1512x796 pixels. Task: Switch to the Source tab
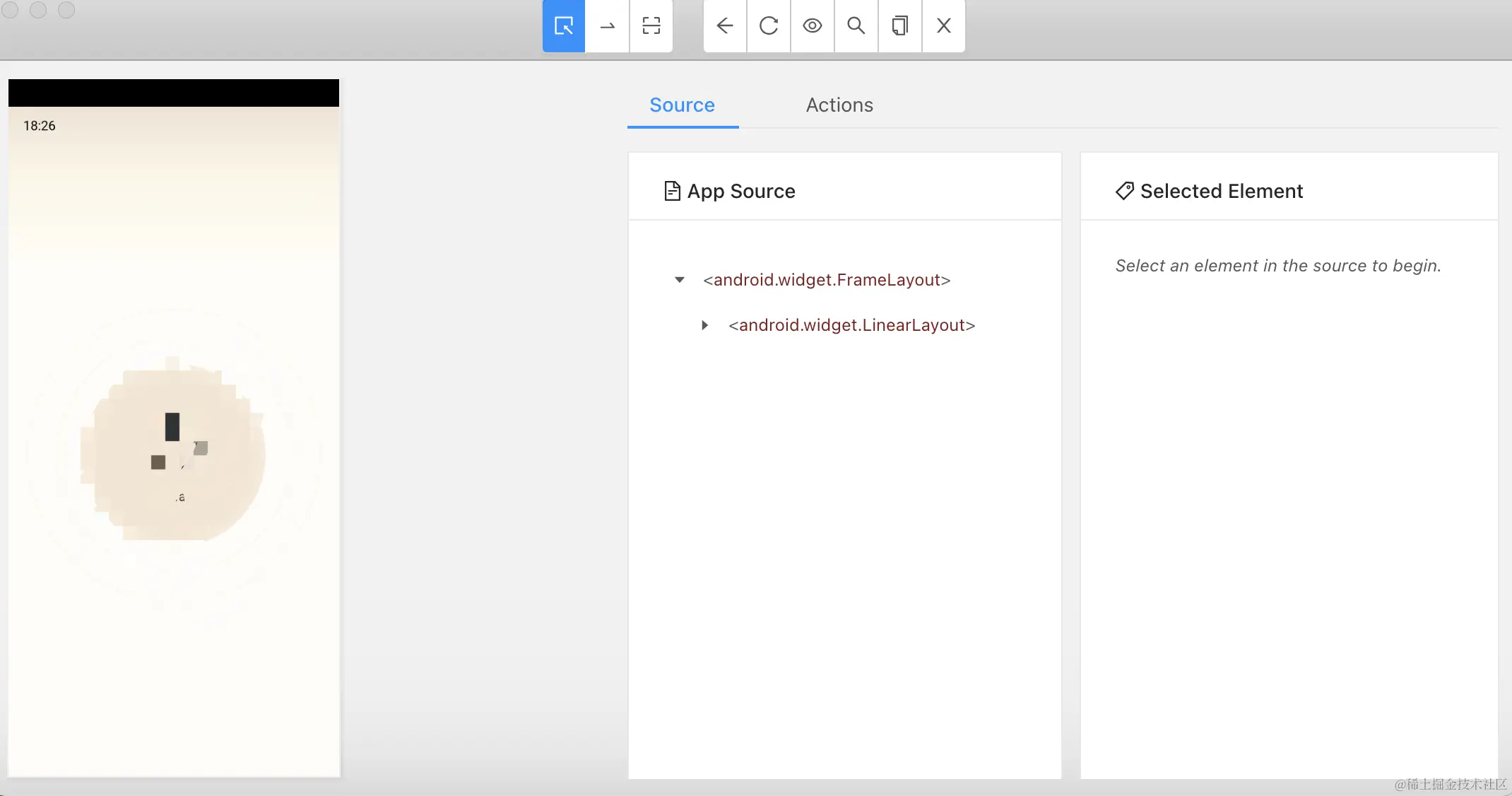click(682, 105)
